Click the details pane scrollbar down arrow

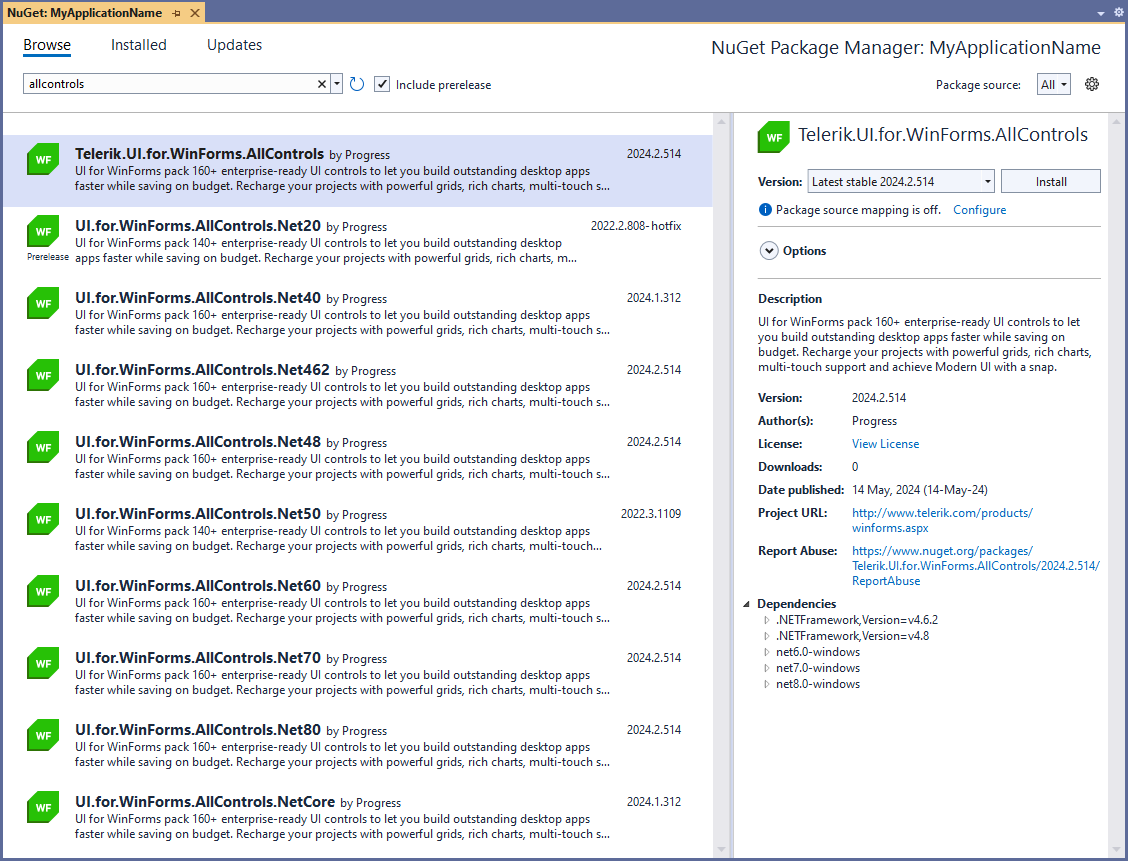(x=1116, y=849)
